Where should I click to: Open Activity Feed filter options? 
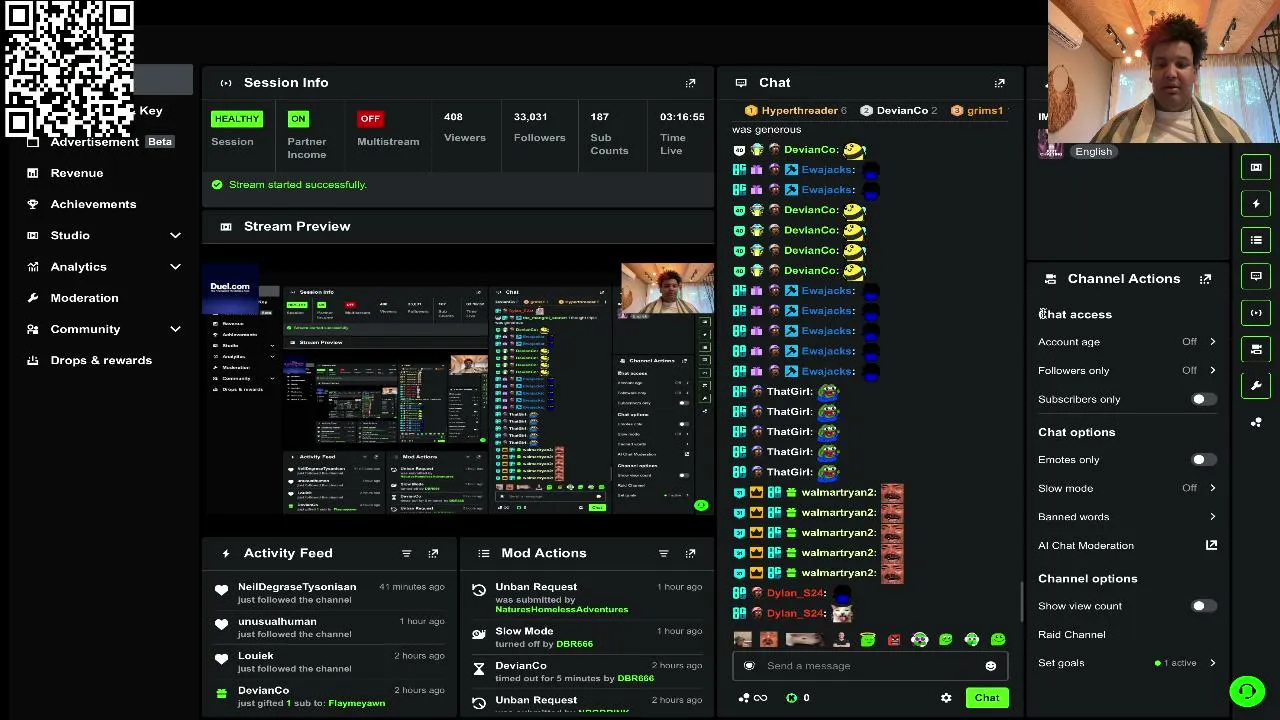pos(406,553)
